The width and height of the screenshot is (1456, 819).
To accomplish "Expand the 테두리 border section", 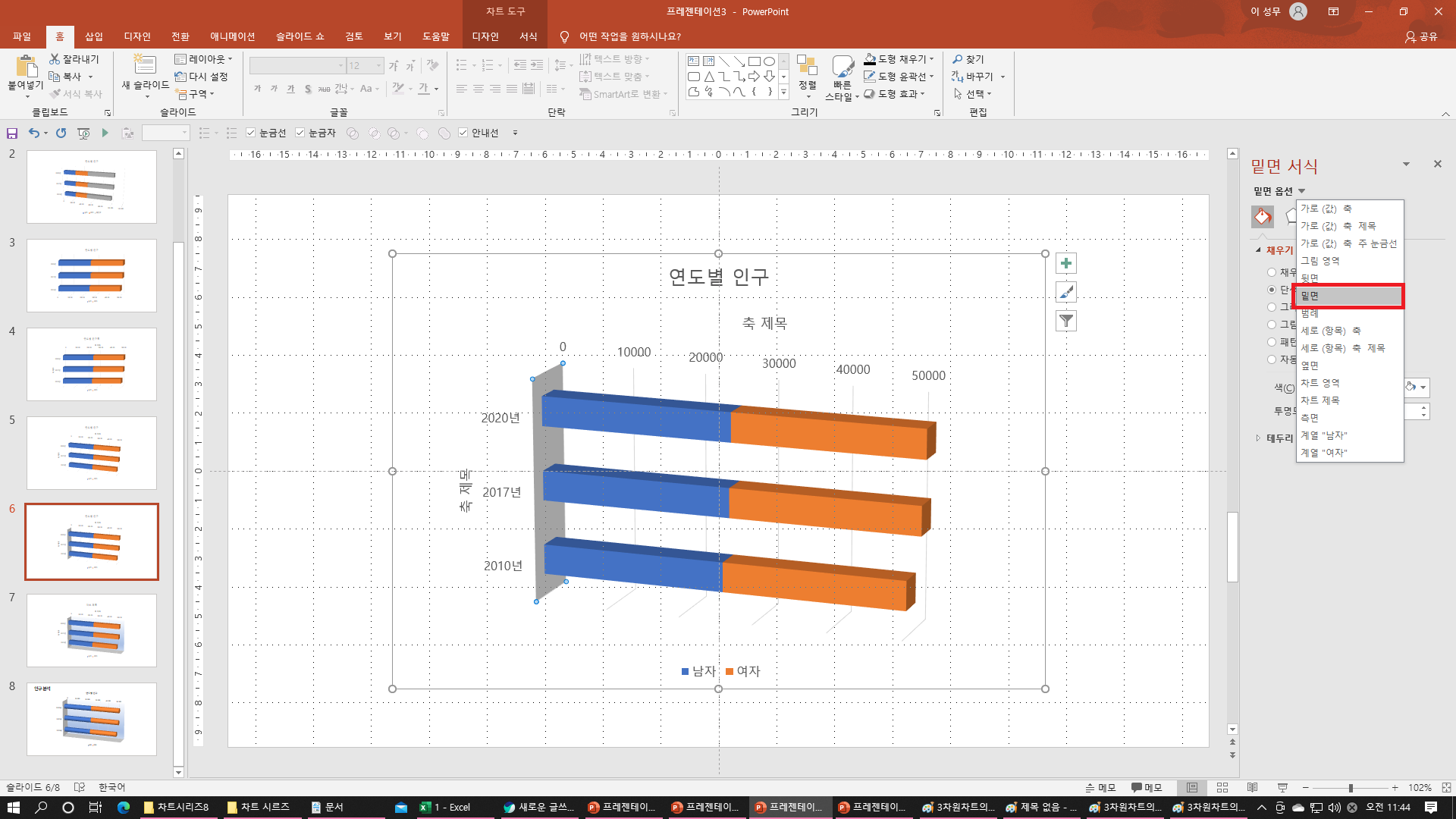I will coord(1258,438).
